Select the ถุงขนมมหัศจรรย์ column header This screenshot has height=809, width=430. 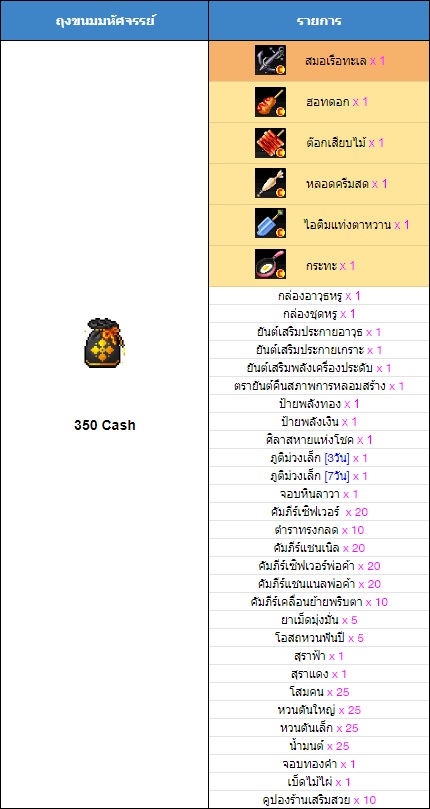pyautogui.click(x=105, y=21)
